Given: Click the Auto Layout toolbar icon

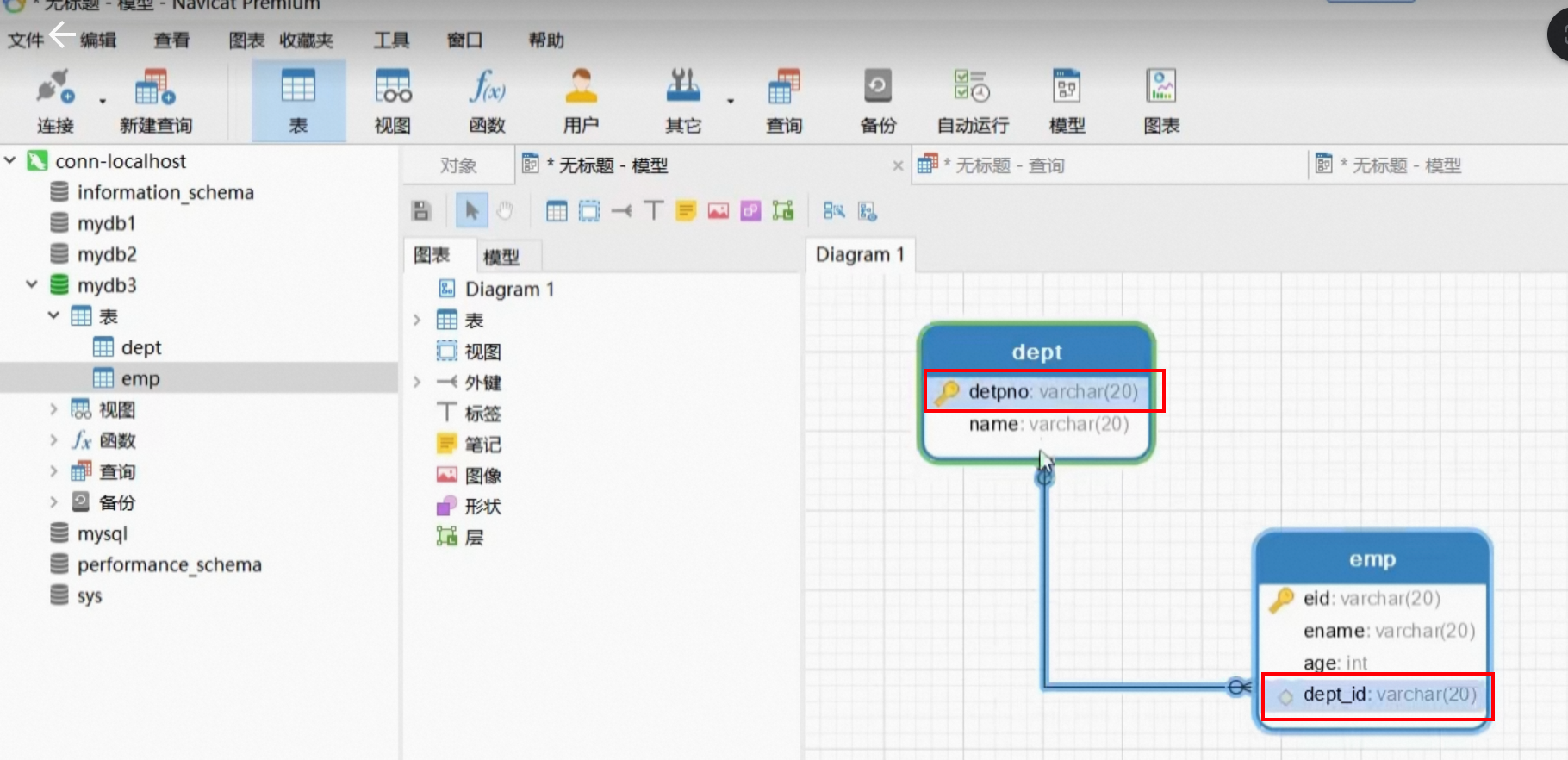Looking at the screenshot, I should 834,211.
